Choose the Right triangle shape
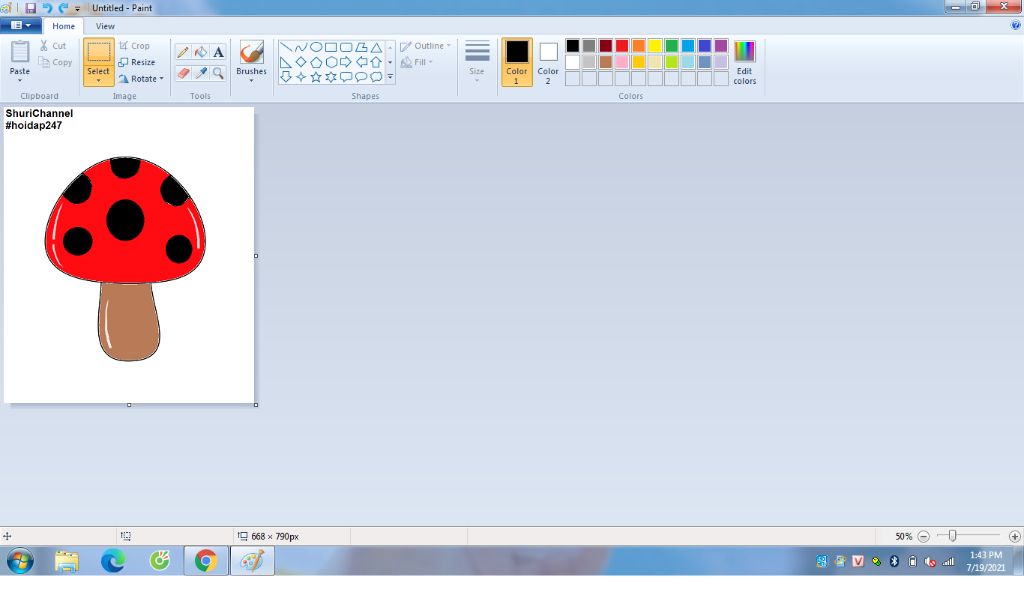 [286, 62]
